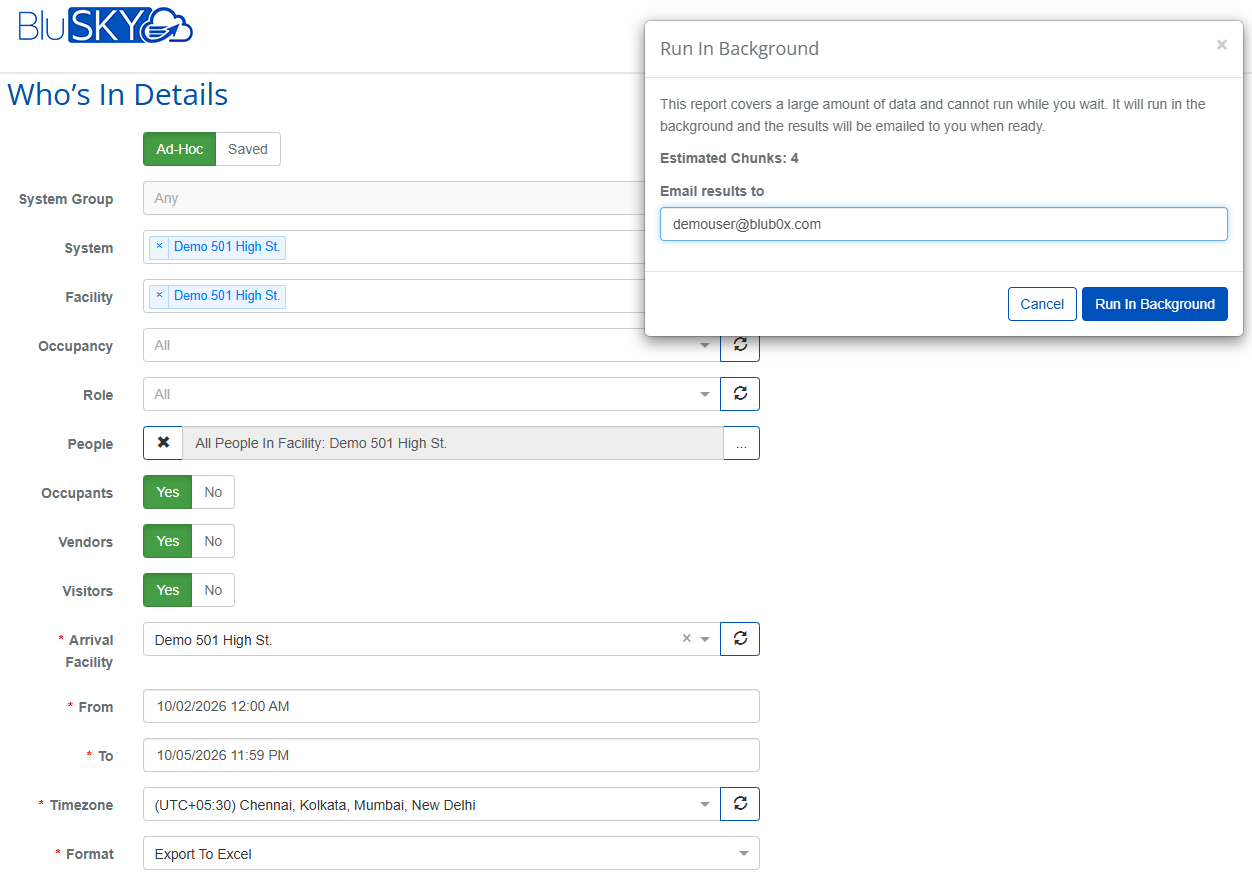Screen dimensions: 1252x881
Task: Open the Occupancy dropdown
Action: (x=432, y=345)
